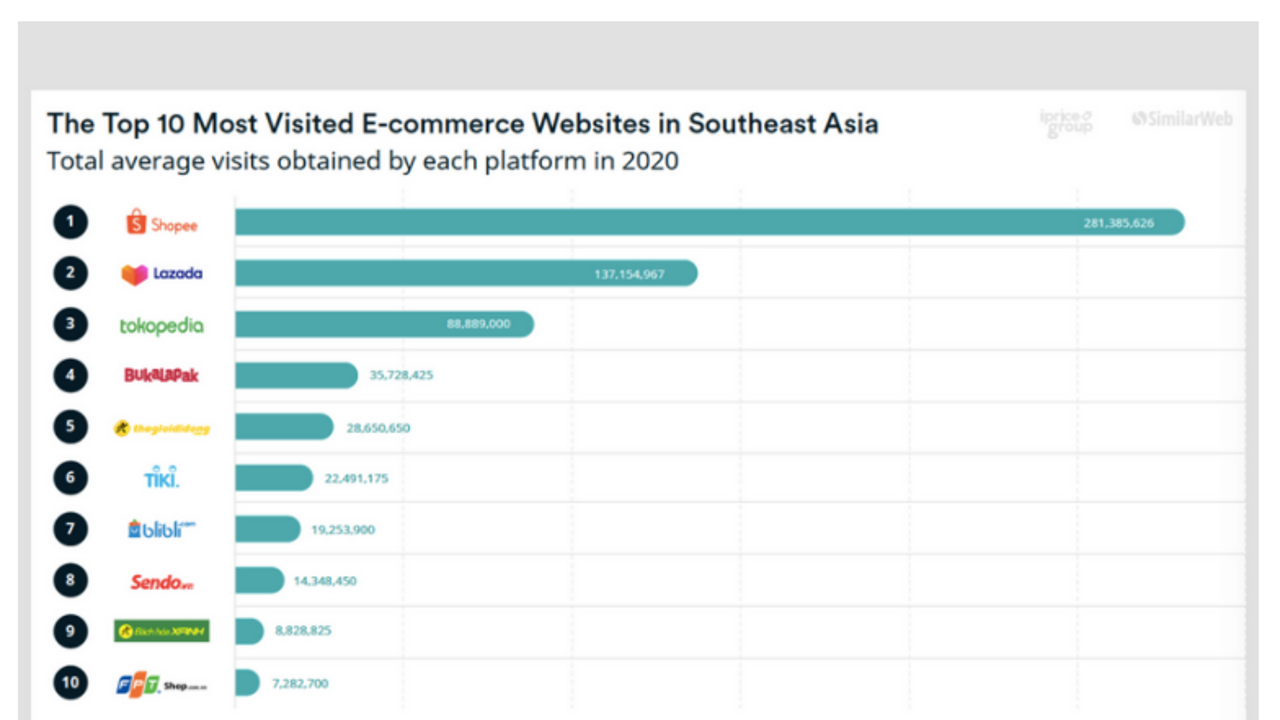Click the Bukalapak logo
The height and width of the screenshot is (720, 1280).
tap(161, 375)
